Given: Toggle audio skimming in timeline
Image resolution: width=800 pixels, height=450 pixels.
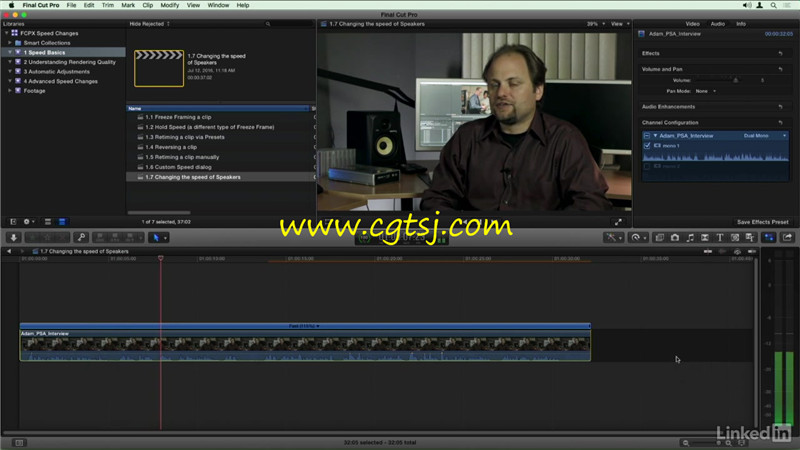Looking at the screenshot, I should 722,252.
